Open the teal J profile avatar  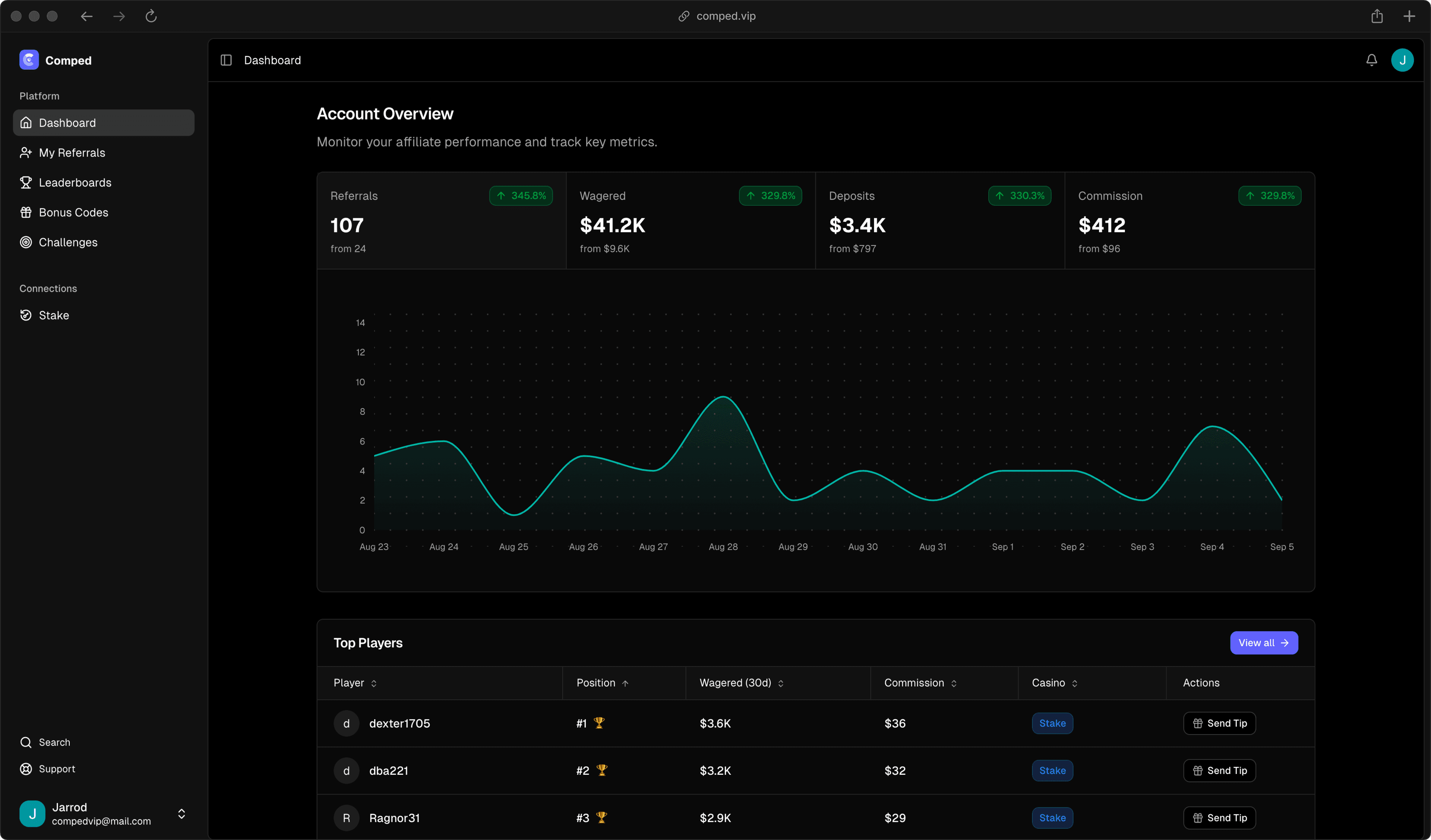click(x=1402, y=60)
